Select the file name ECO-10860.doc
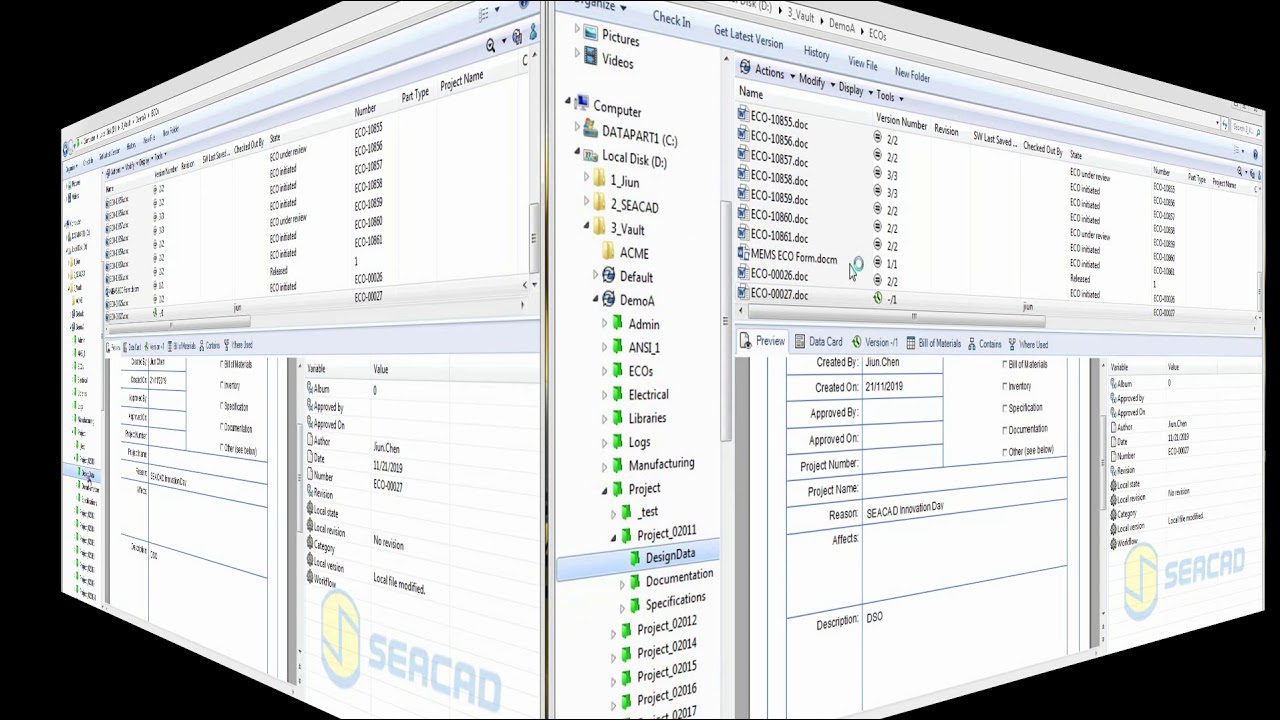The width and height of the screenshot is (1280, 720). (x=779, y=216)
